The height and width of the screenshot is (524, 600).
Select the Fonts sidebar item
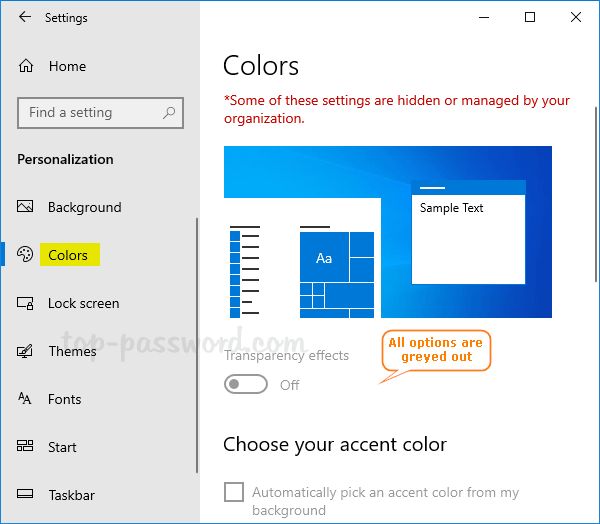[x=64, y=399]
